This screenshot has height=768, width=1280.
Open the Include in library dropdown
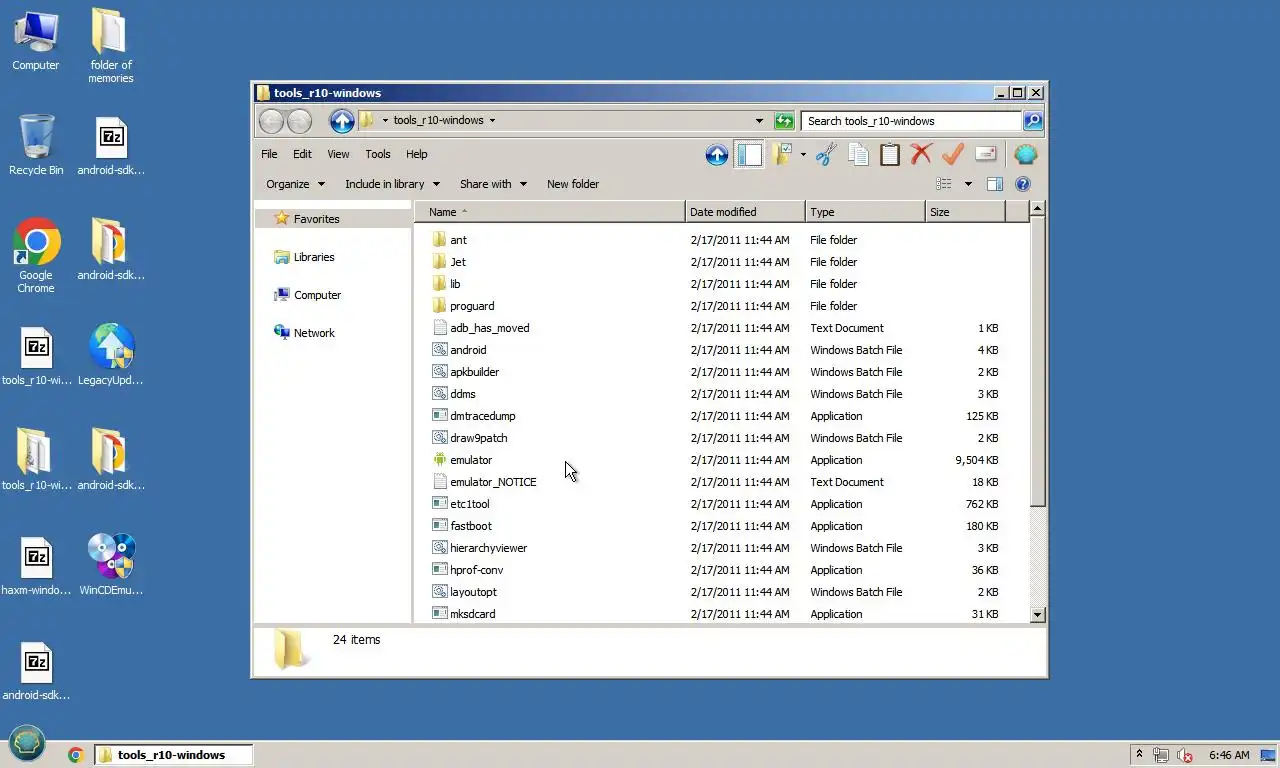click(392, 184)
